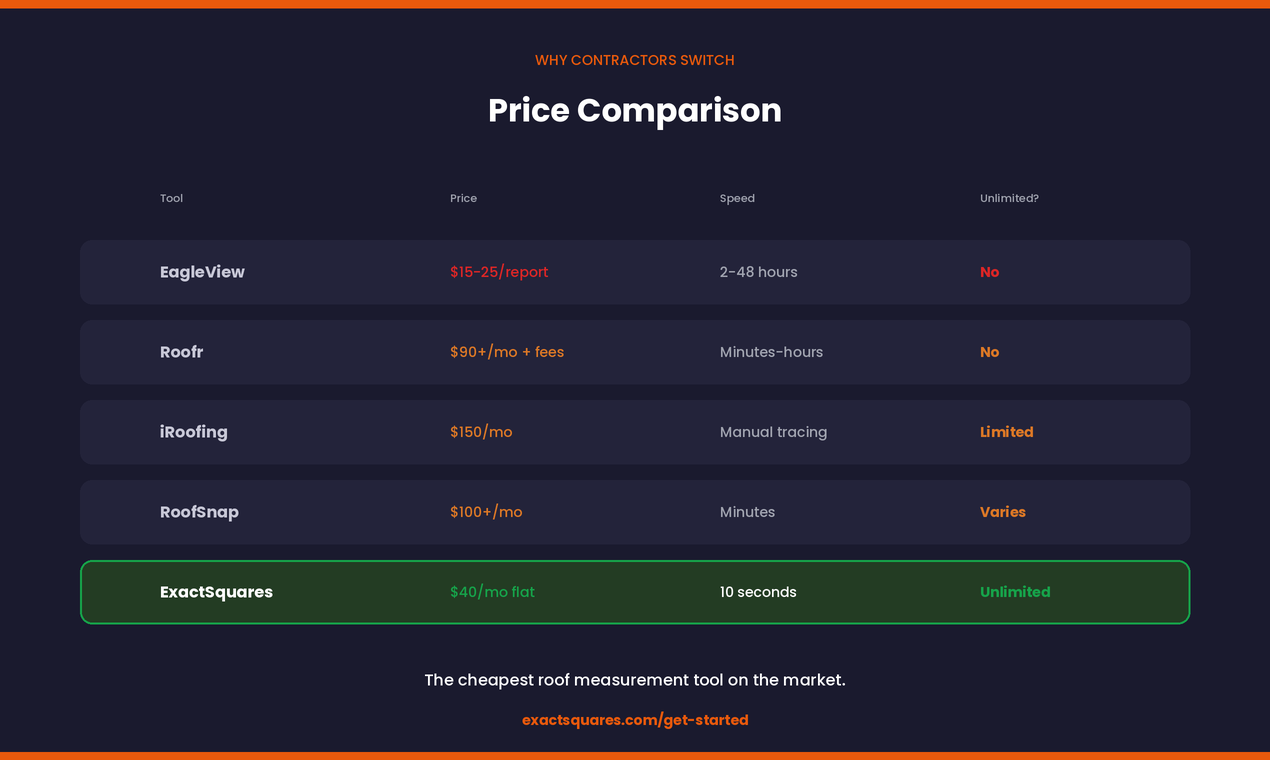This screenshot has height=760, width=1270.
Task: Click the $15-25/report price
Action: 499,272
